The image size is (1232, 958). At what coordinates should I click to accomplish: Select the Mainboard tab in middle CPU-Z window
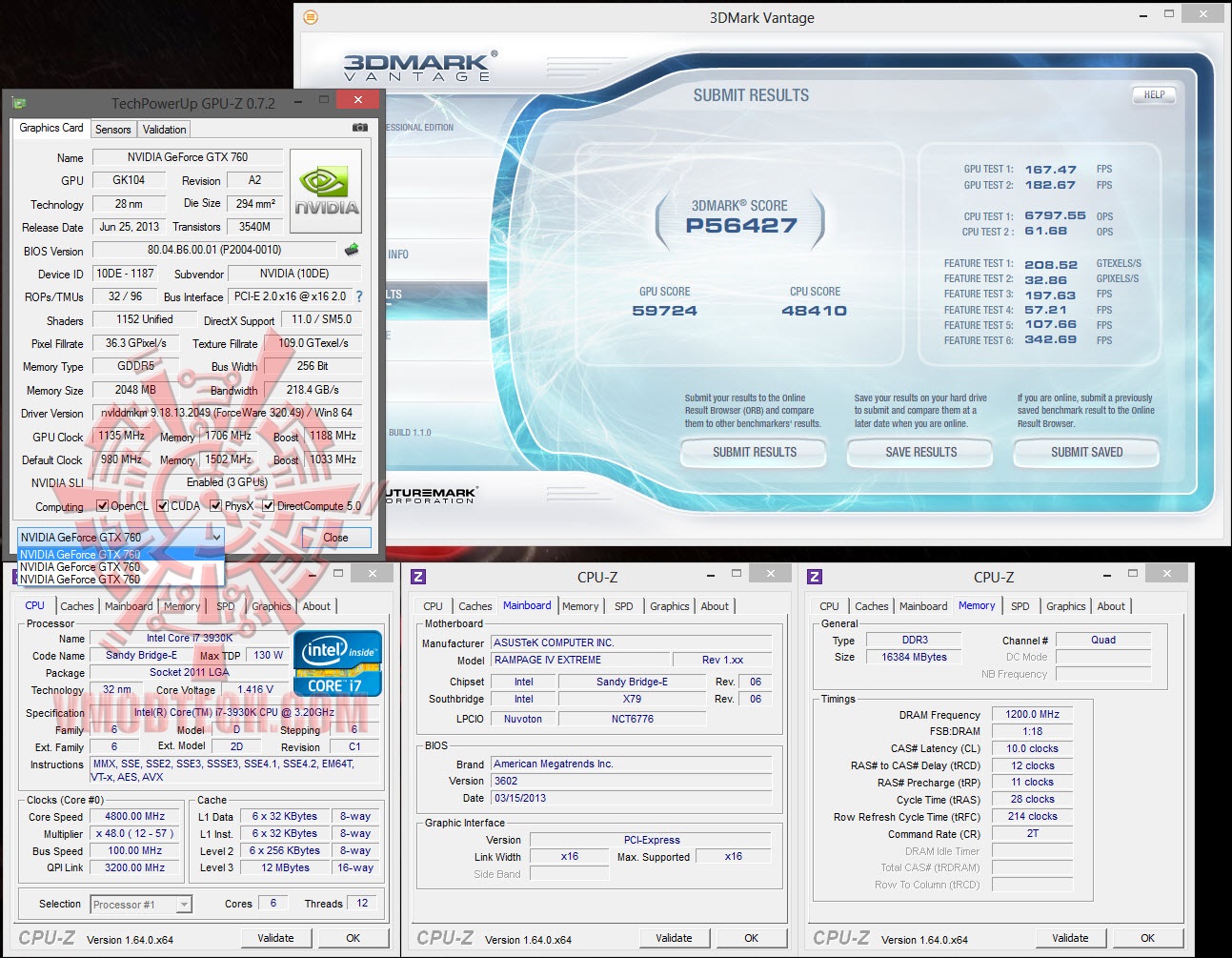pos(527,605)
